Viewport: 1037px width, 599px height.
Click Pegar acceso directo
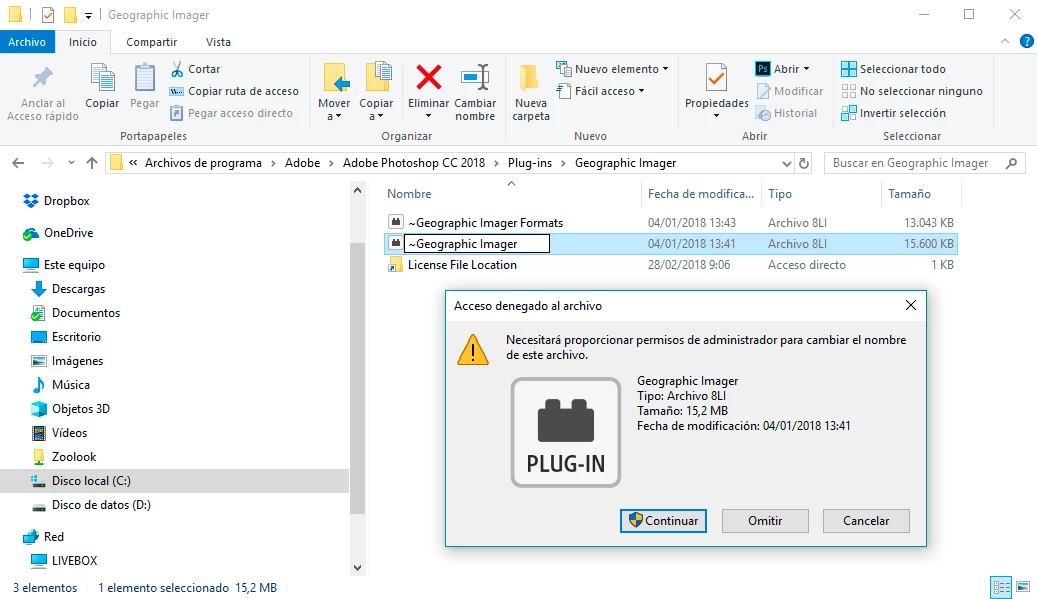(x=231, y=113)
